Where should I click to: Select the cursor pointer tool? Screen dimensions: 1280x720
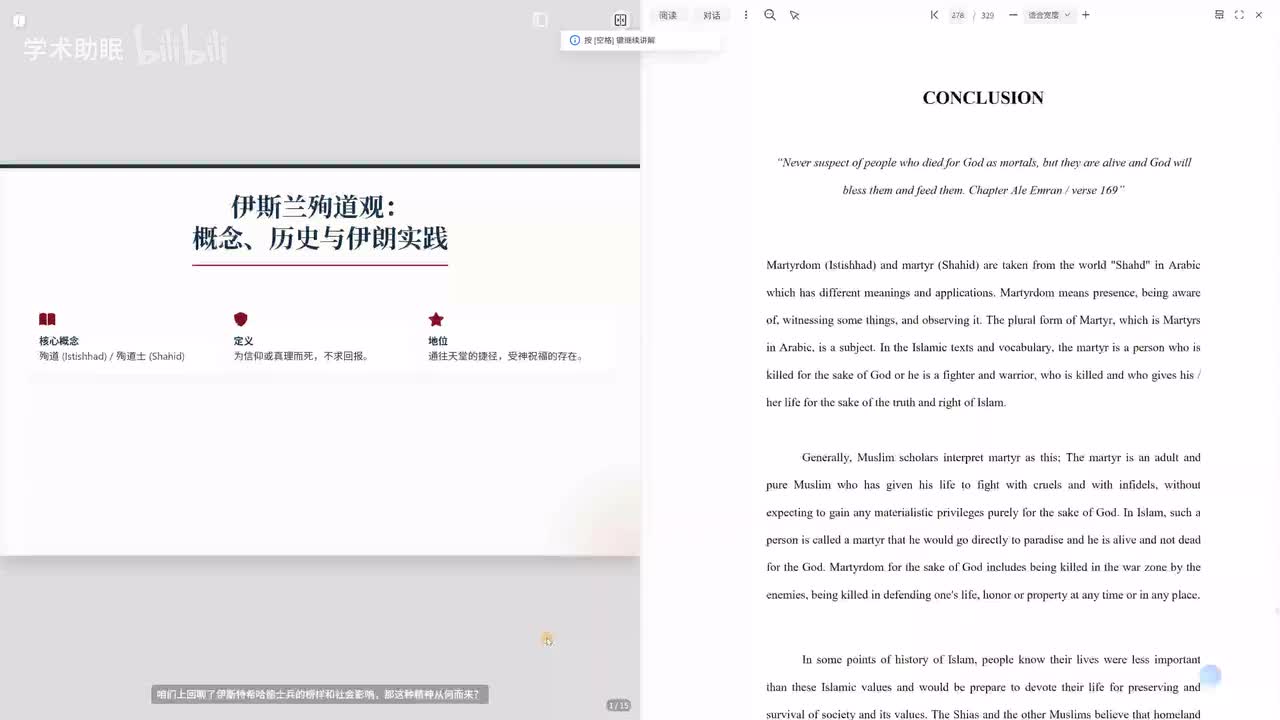click(x=795, y=15)
